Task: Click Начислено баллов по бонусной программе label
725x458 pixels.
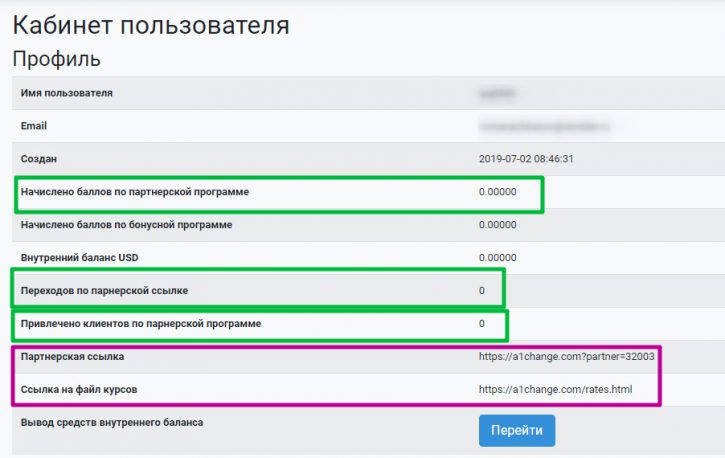Action: (x=126, y=225)
